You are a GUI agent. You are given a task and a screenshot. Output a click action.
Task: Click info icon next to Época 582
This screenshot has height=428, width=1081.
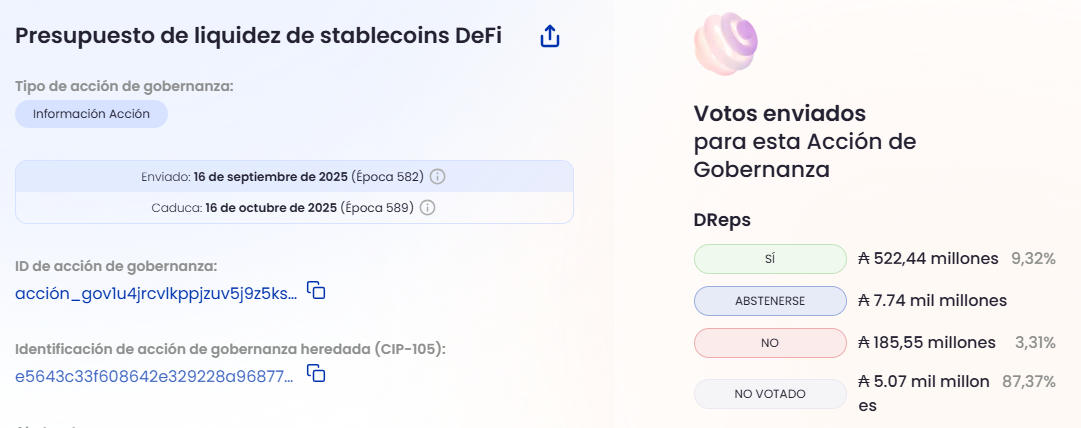[x=437, y=176]
